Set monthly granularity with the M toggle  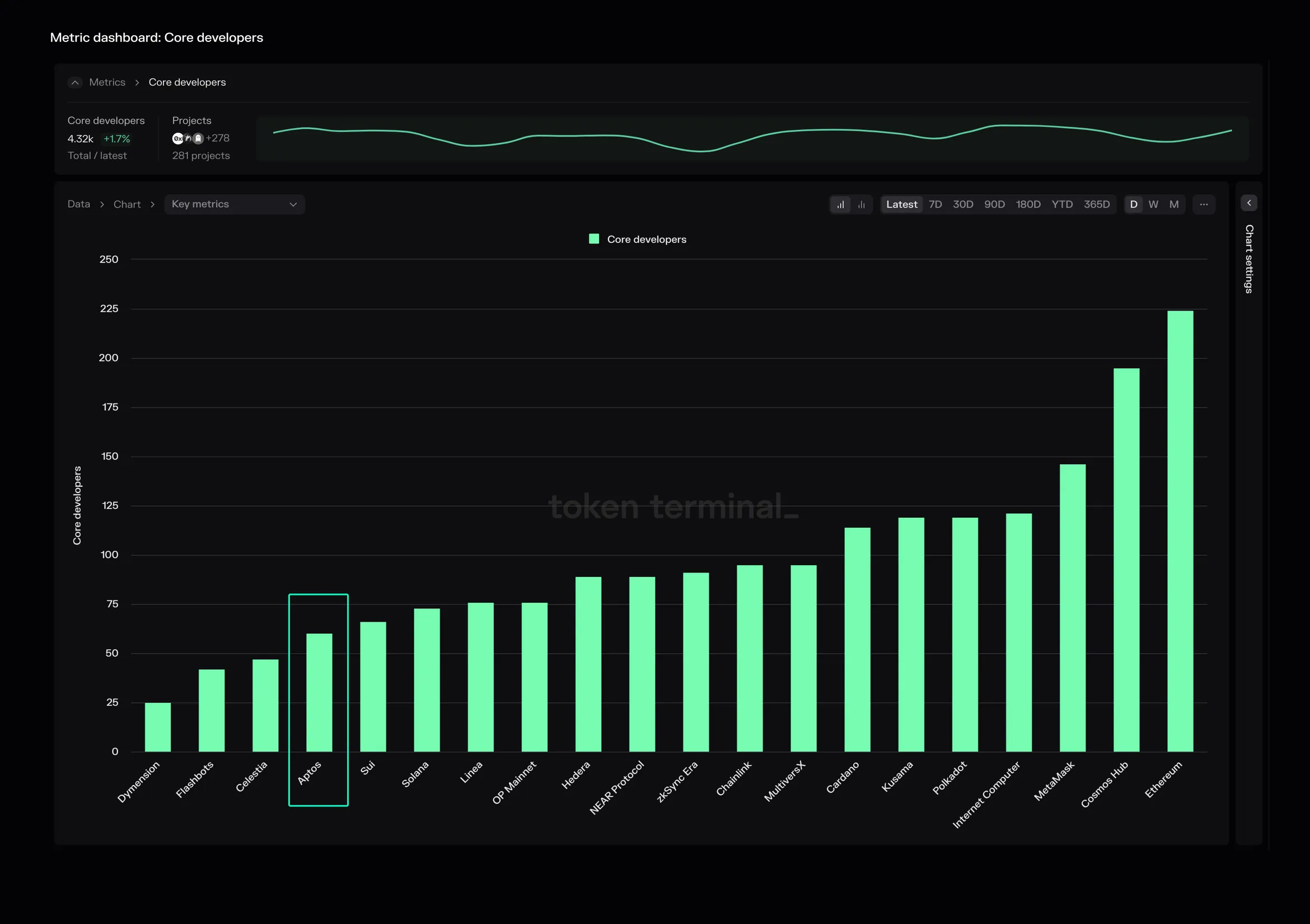coord(1173,204)
